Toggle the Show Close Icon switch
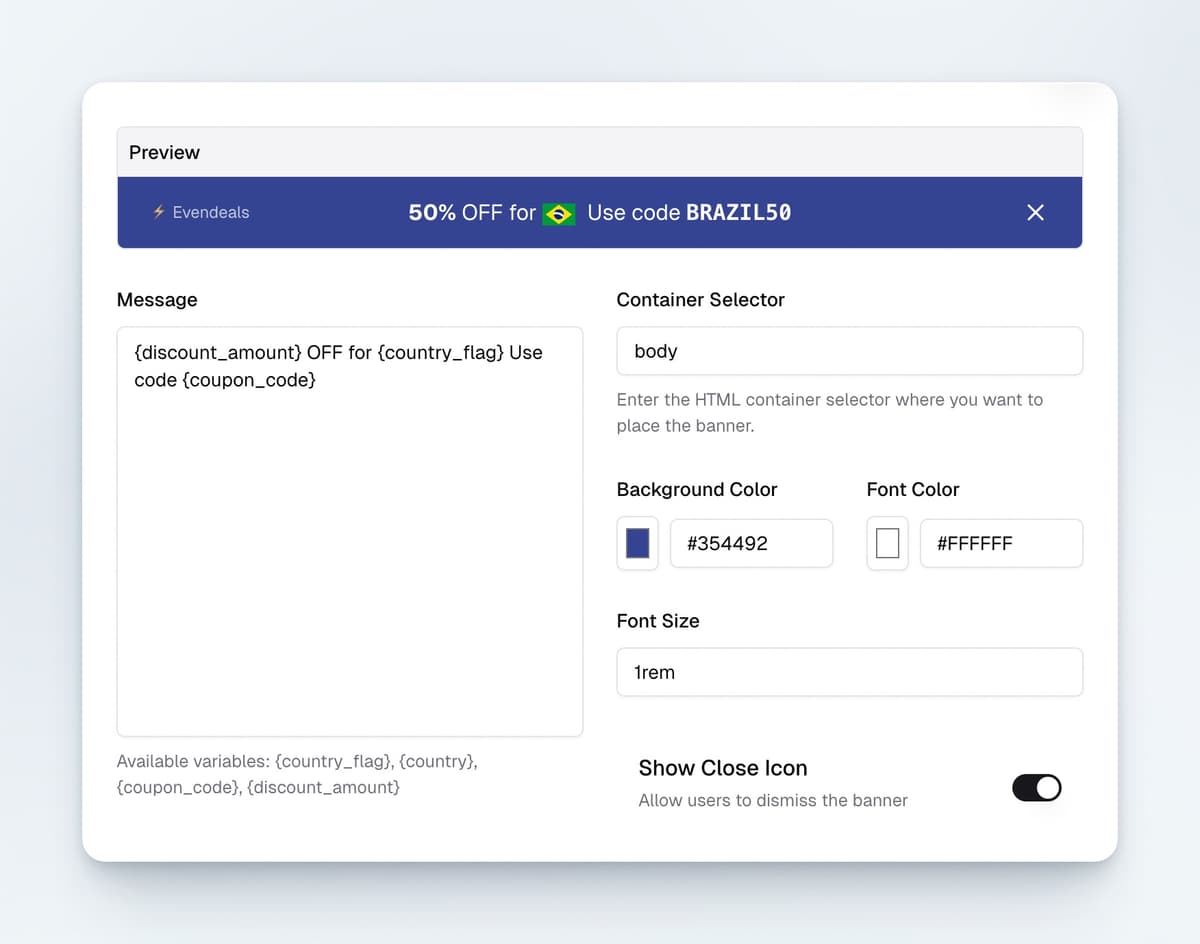This screenshot has height=944, width=1200. (x=1036, y=788)
